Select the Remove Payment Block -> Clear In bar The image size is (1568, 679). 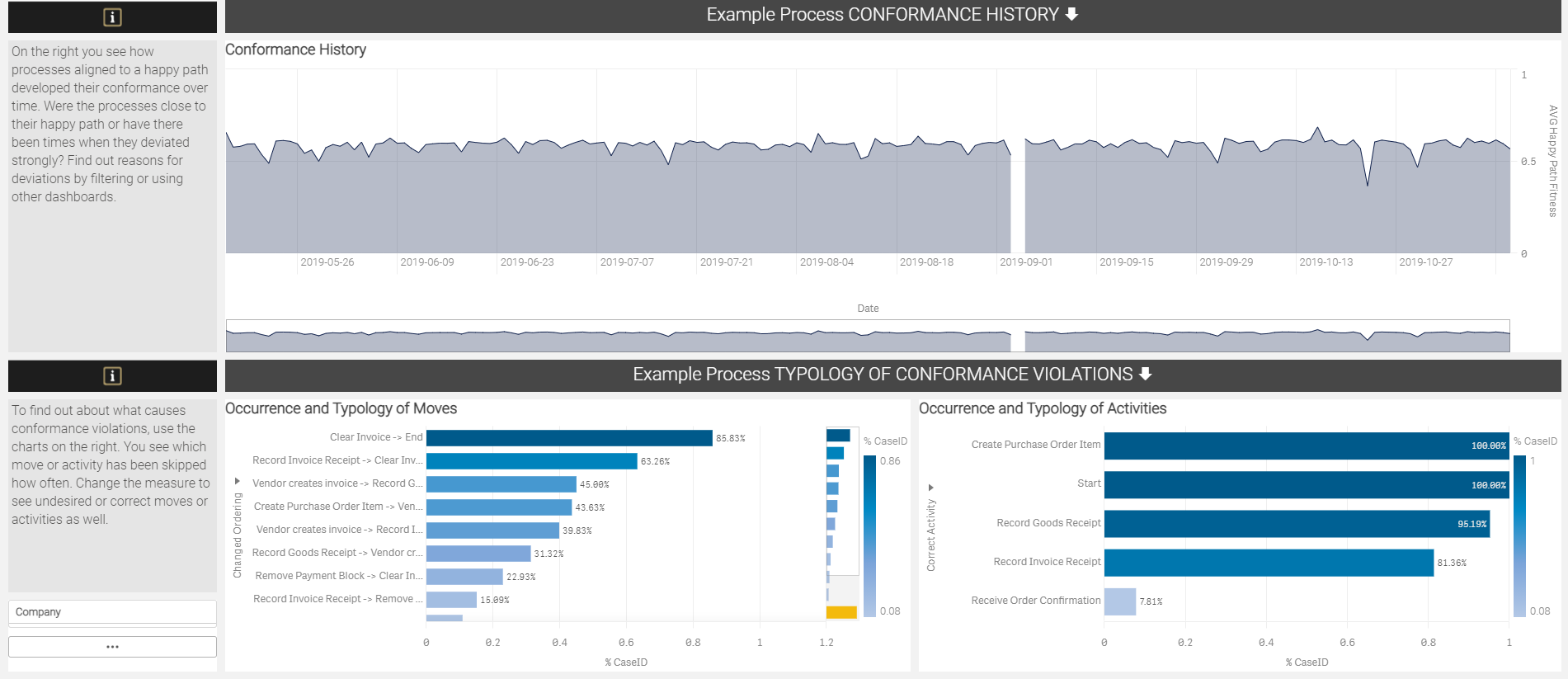[464, 576]
